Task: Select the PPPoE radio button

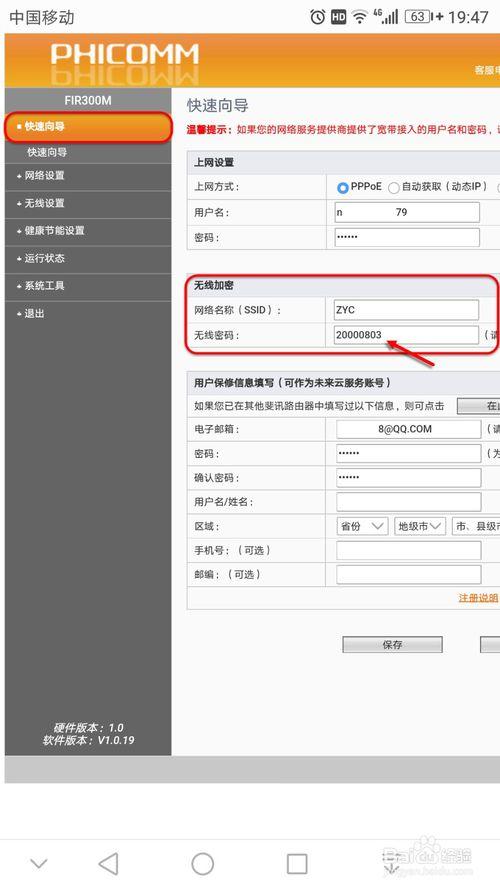Action: [x=342, y=188]
